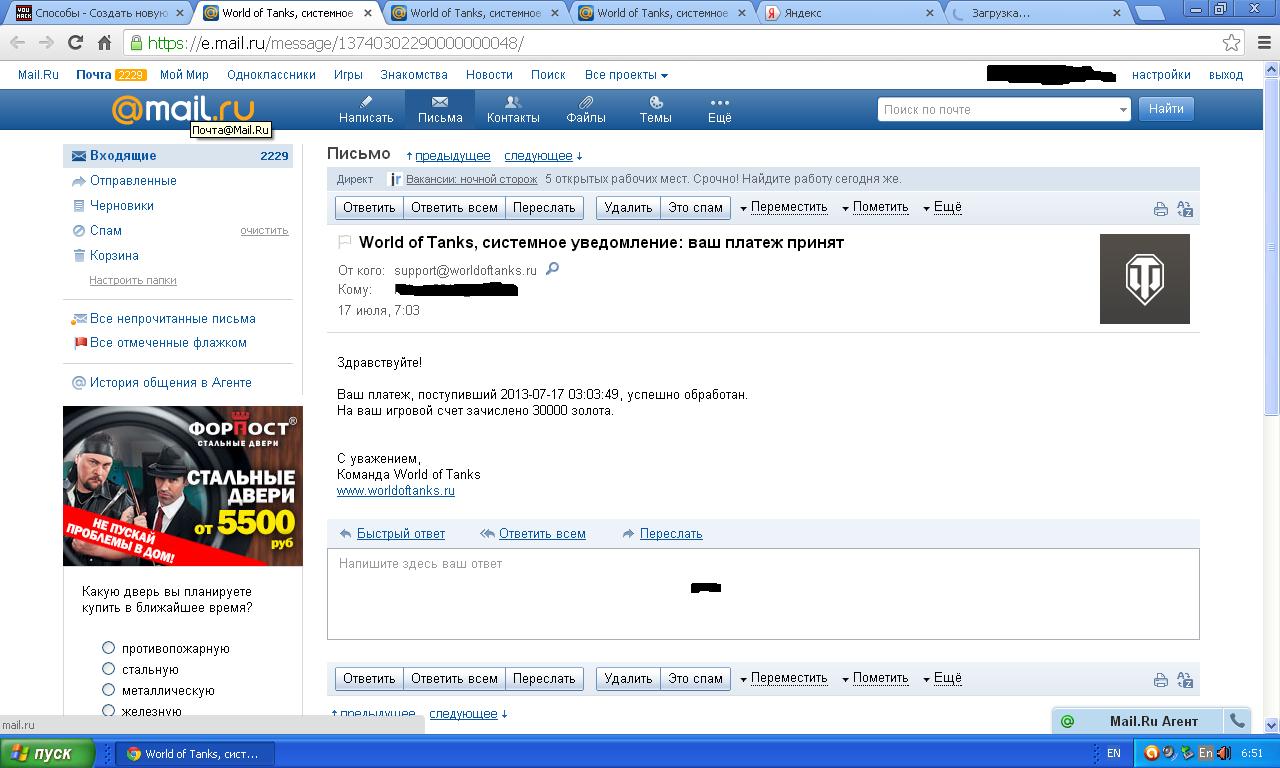
Task: Click the Форпост steel doors ad banner
Action: [x=183, y=486]
